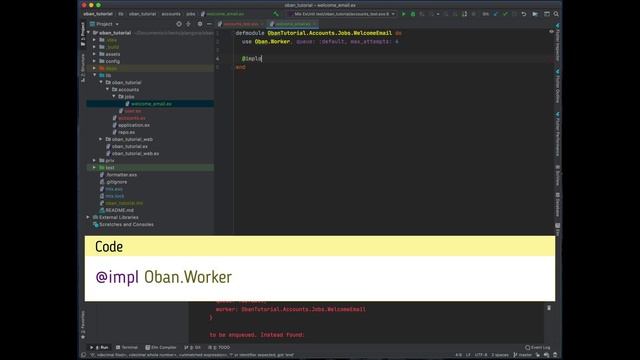Open the Git tool window tab
640x360 pixels.
coord(193,347)
